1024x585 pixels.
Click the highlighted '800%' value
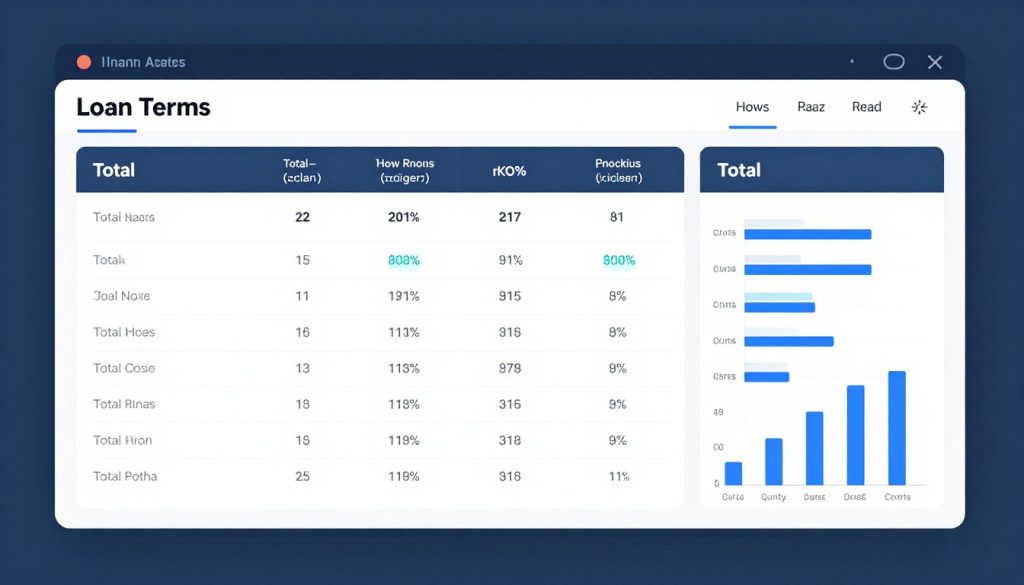618,260
